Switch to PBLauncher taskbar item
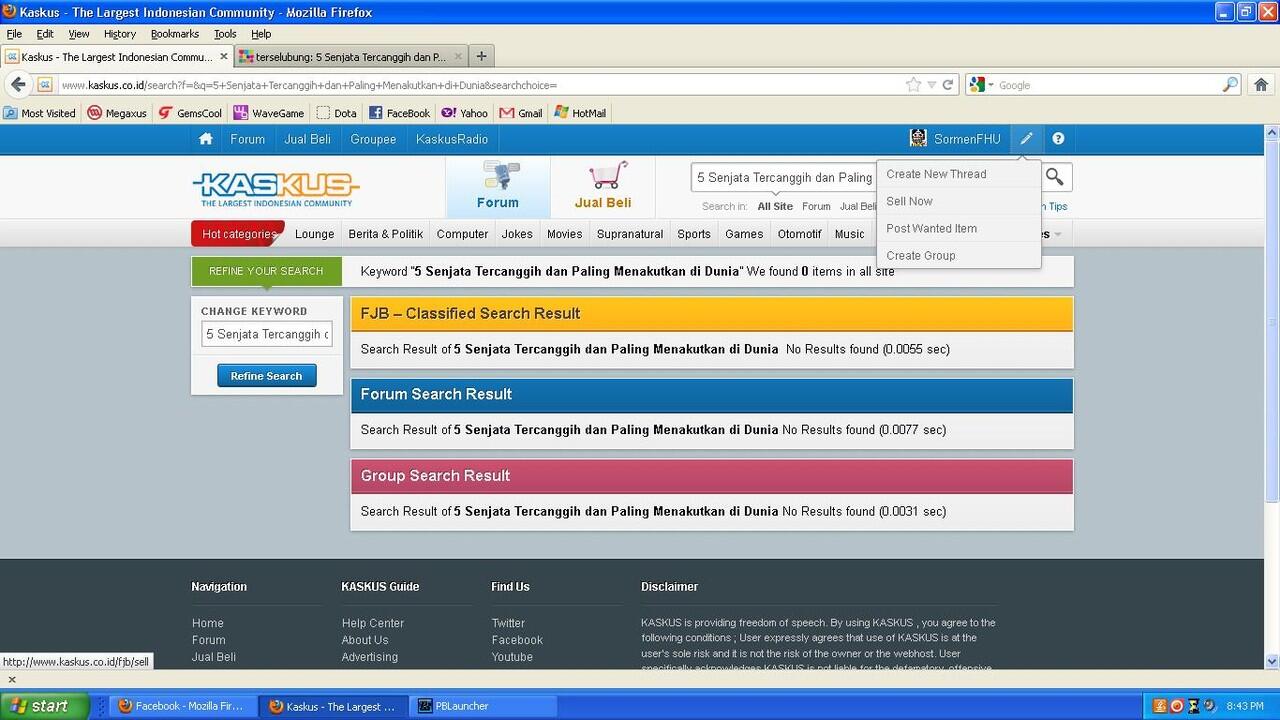1280x720 pixels. (x=482, y=706)
